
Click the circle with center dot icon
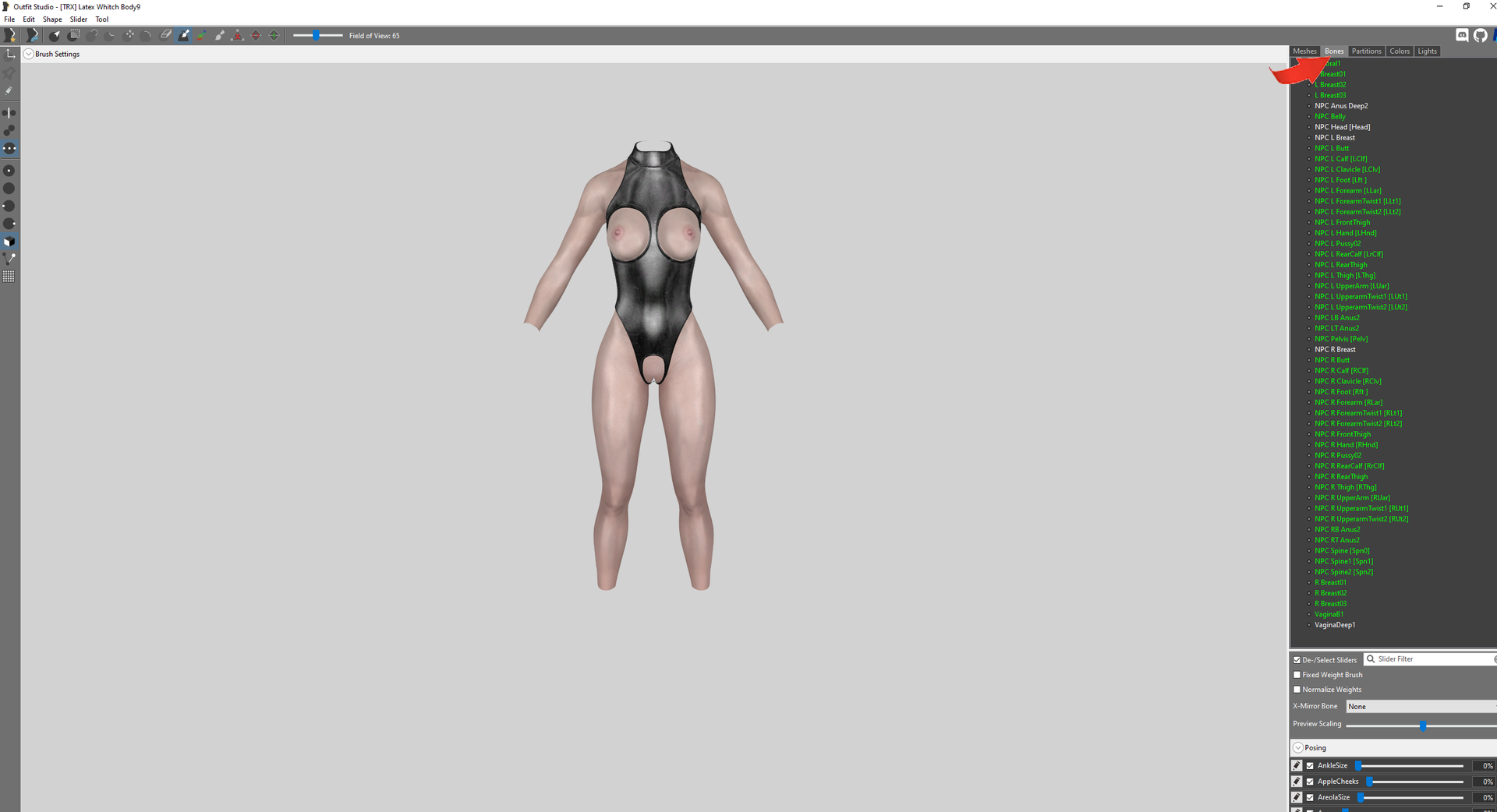[x=9, y=171]
